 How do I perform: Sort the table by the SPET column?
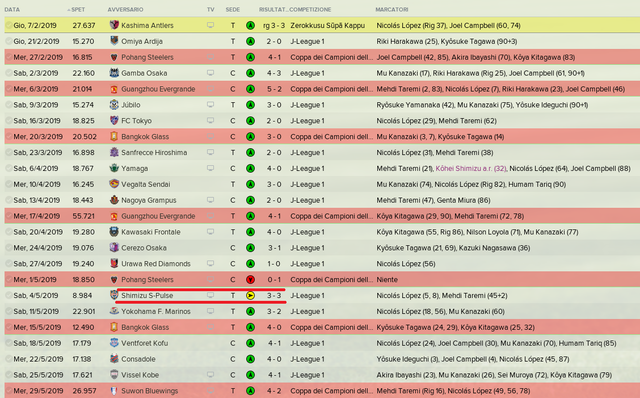[x=78, y=9]
